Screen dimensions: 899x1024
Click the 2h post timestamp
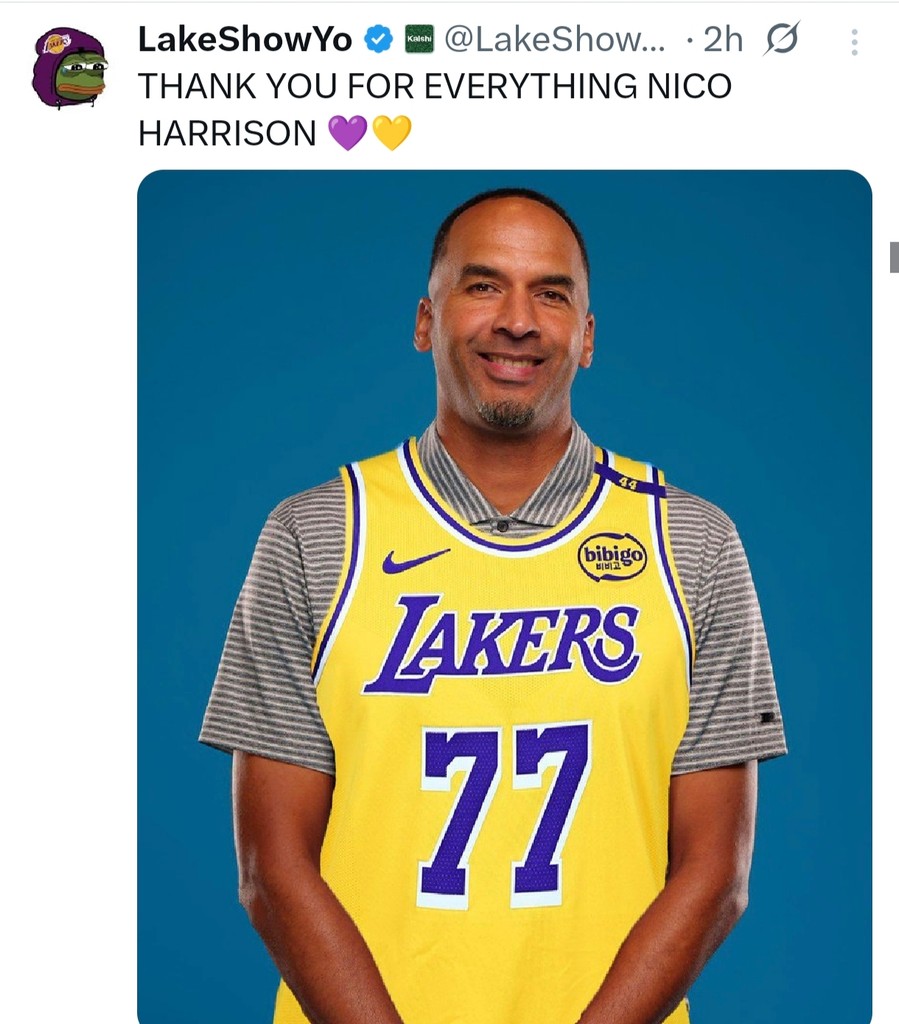tap(723, 40)
